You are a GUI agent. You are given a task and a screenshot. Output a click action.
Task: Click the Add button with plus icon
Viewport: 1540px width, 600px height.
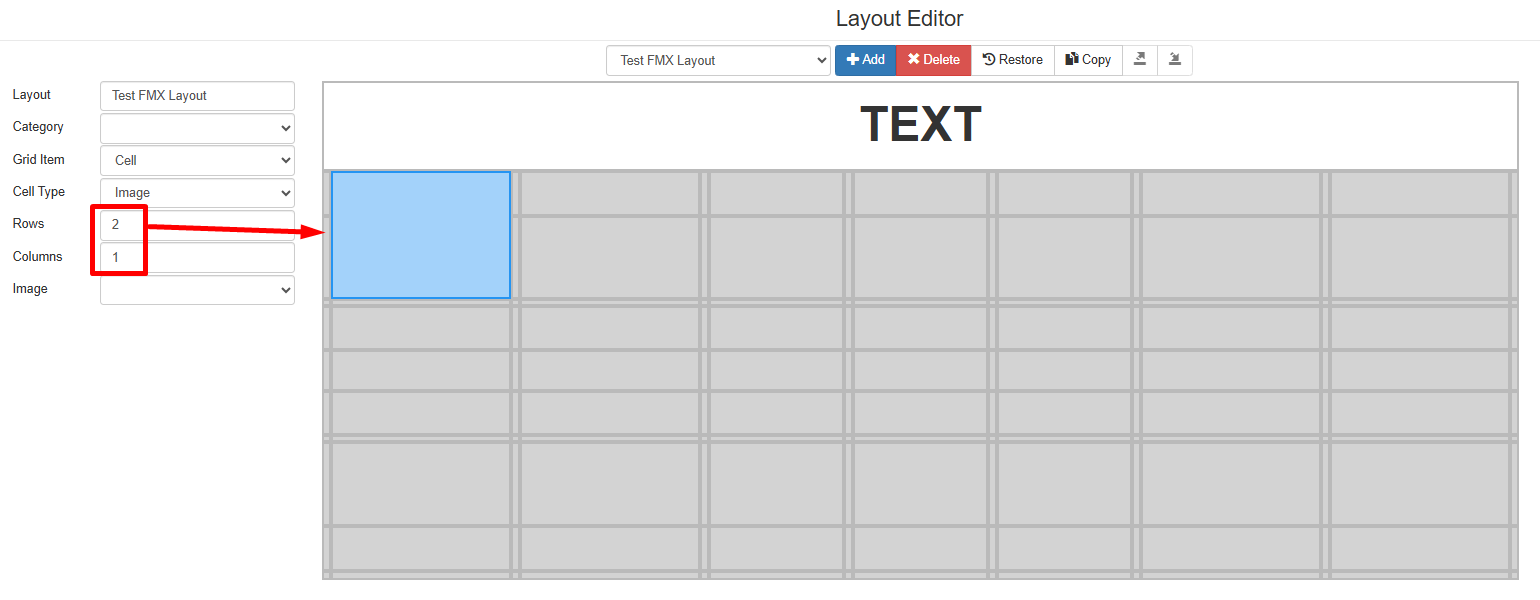point(866,60)
